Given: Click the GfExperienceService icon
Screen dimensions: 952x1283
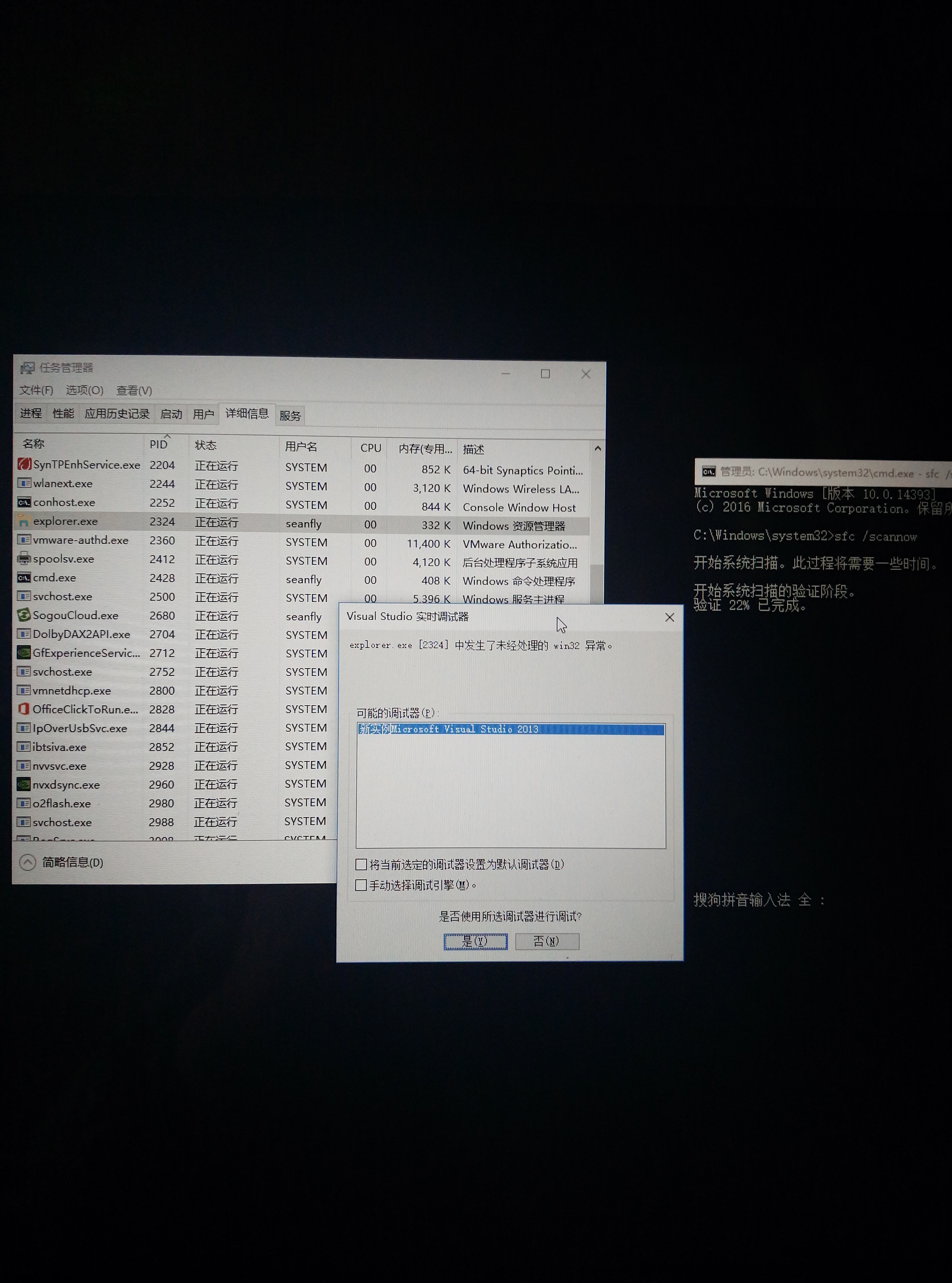Looking at the screenshot, I should click(24, 653).
